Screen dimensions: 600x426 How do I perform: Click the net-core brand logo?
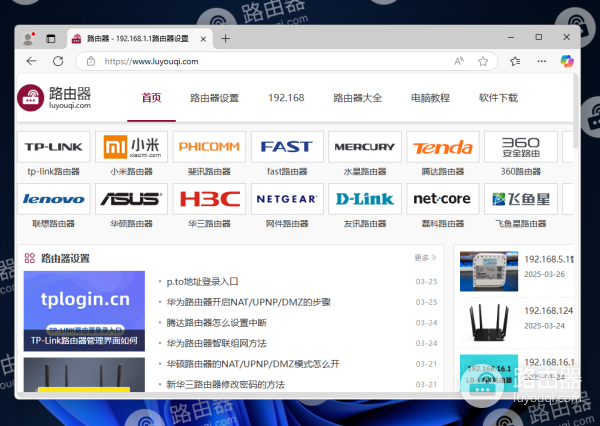click(443, 199)
